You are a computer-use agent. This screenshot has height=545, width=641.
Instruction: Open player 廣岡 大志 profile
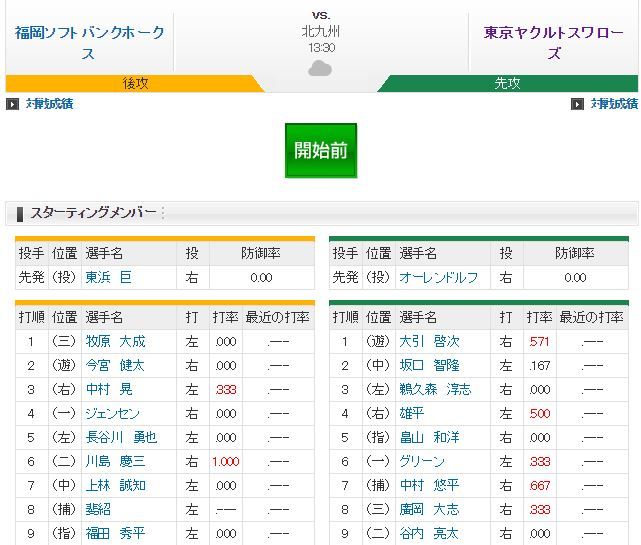pos(430,510)
